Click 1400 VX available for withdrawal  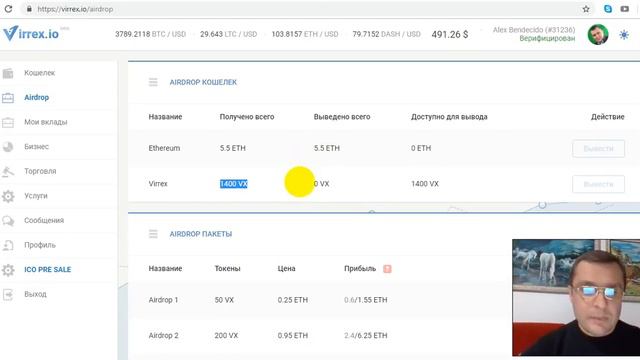[425, 184]
